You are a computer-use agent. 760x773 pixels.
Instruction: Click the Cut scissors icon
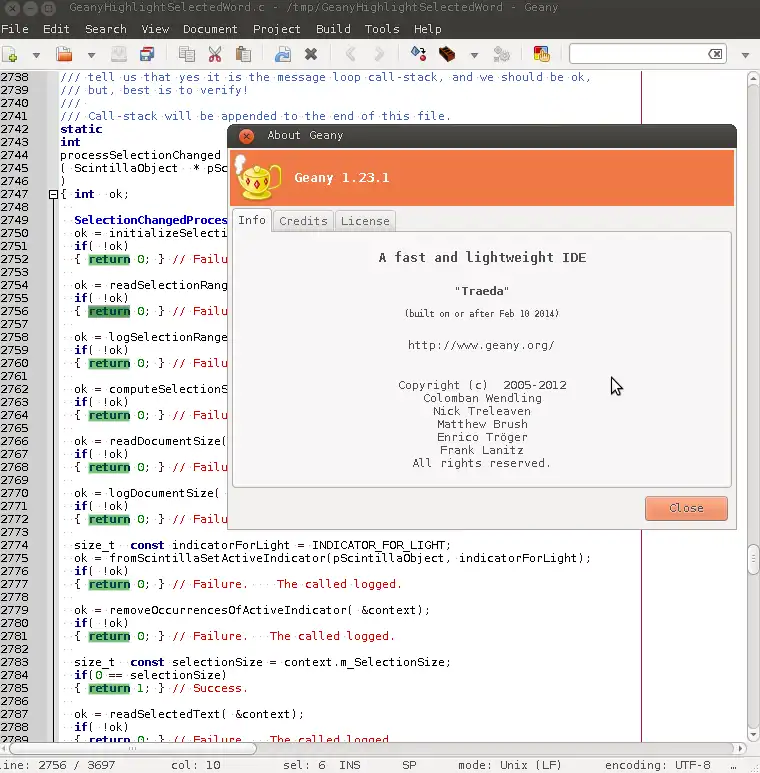pos(215,55)
